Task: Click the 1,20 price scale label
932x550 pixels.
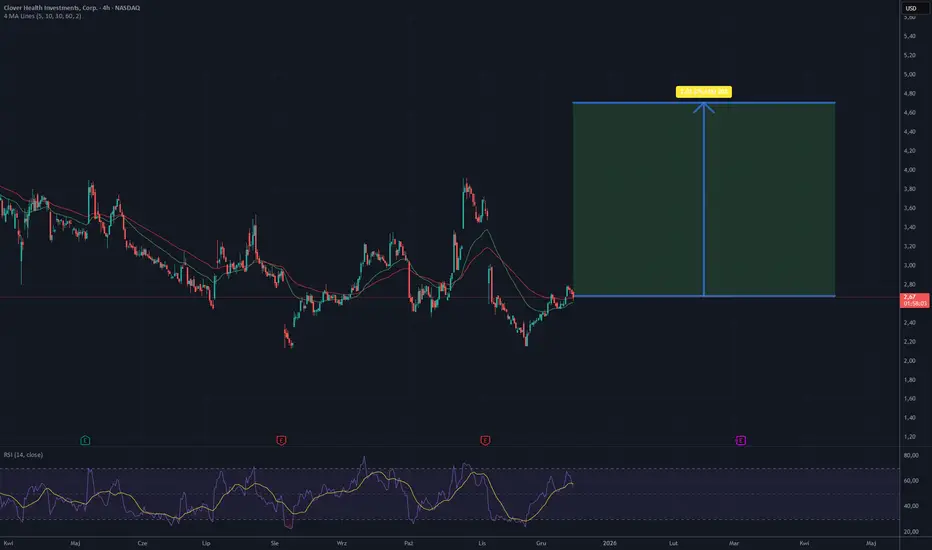Action: 911,437
